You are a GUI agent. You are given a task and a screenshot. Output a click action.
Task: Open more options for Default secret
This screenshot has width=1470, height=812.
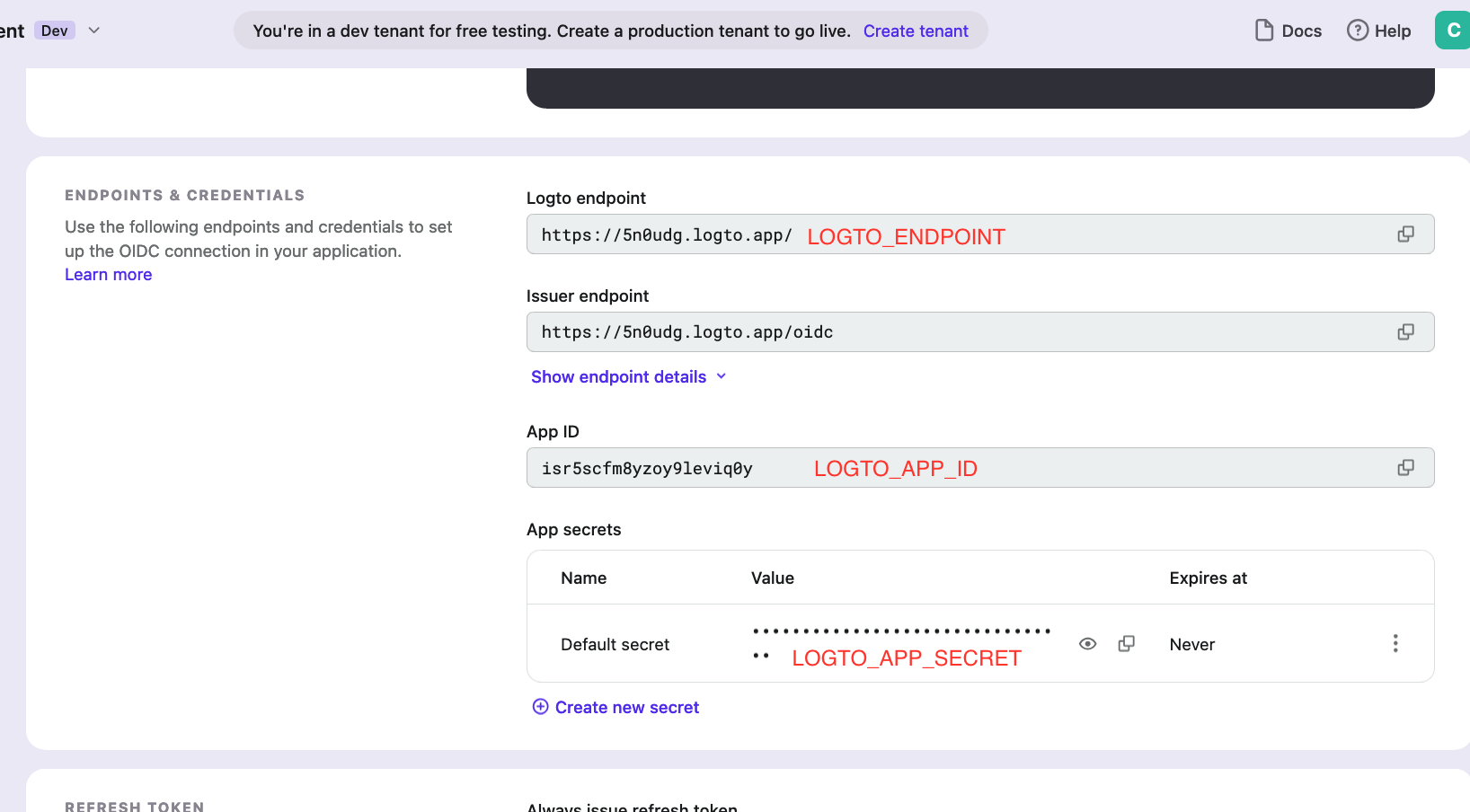click(x=1395, y=643)
